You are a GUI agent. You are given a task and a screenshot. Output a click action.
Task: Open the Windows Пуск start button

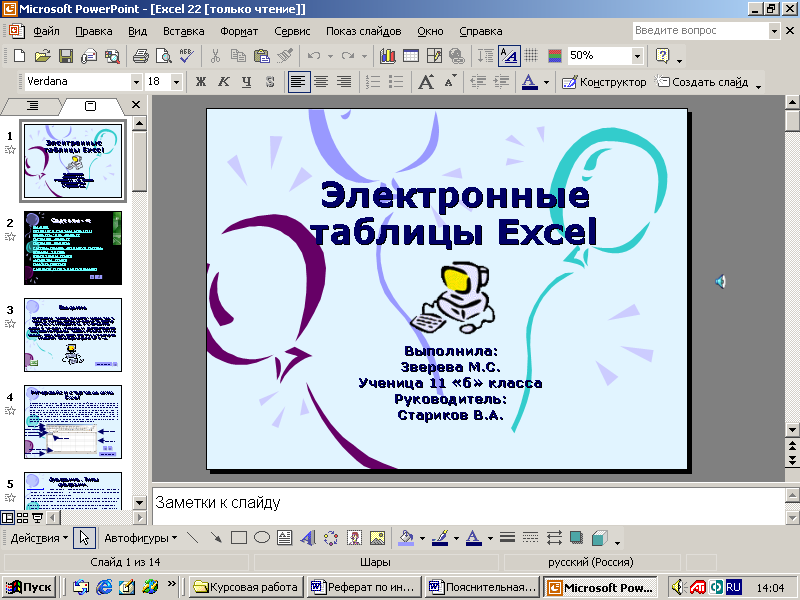point(29,587)
